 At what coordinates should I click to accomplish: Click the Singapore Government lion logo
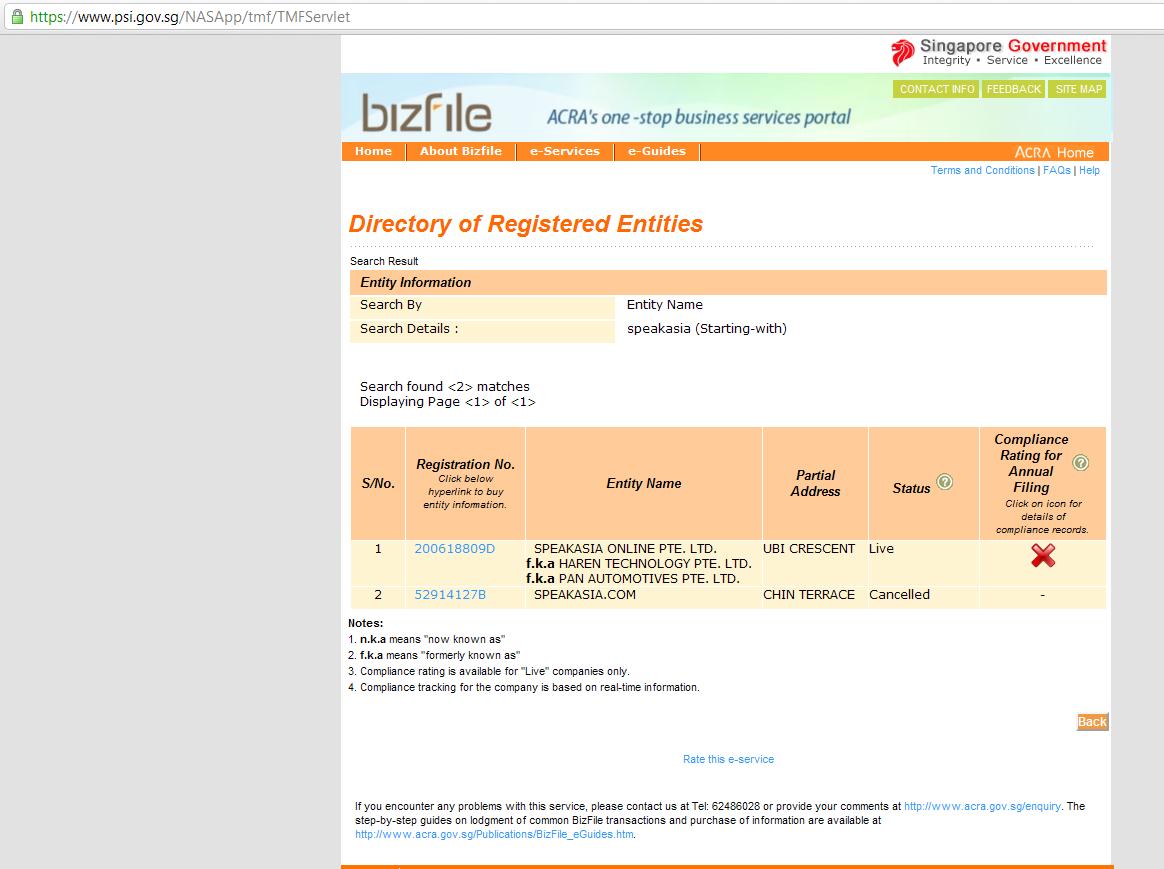(x=902, y=52)
